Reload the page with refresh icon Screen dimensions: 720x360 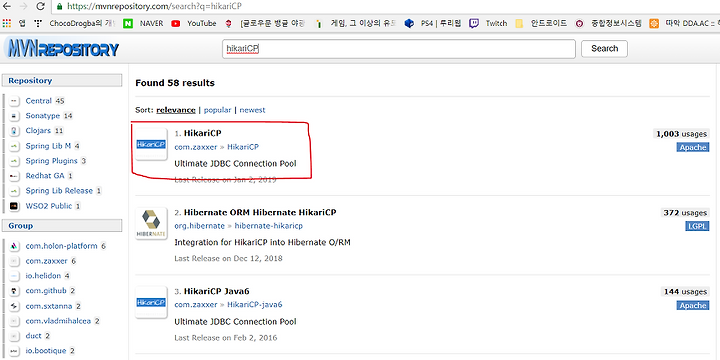pos(40,6)
